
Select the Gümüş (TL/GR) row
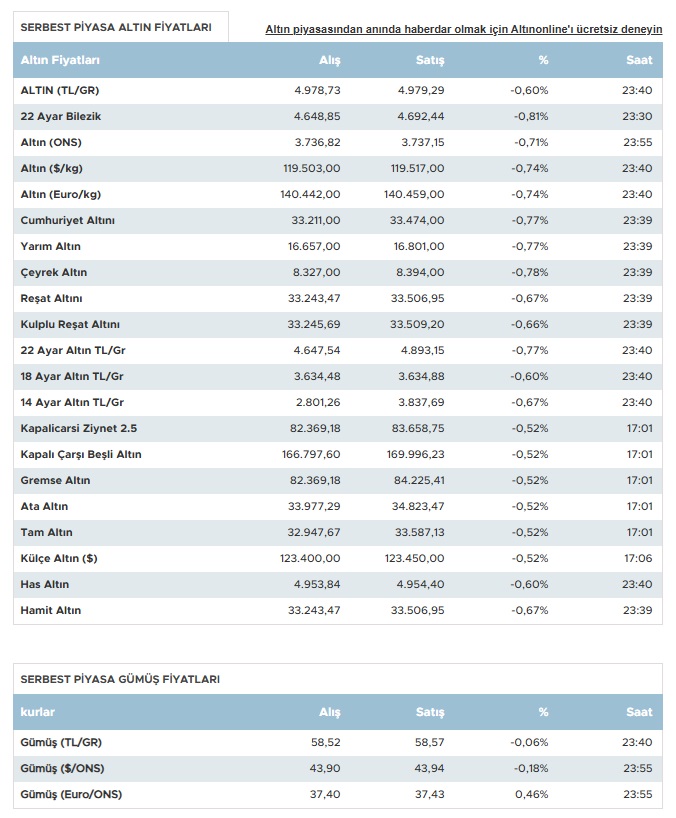click(x=338, y=742)
